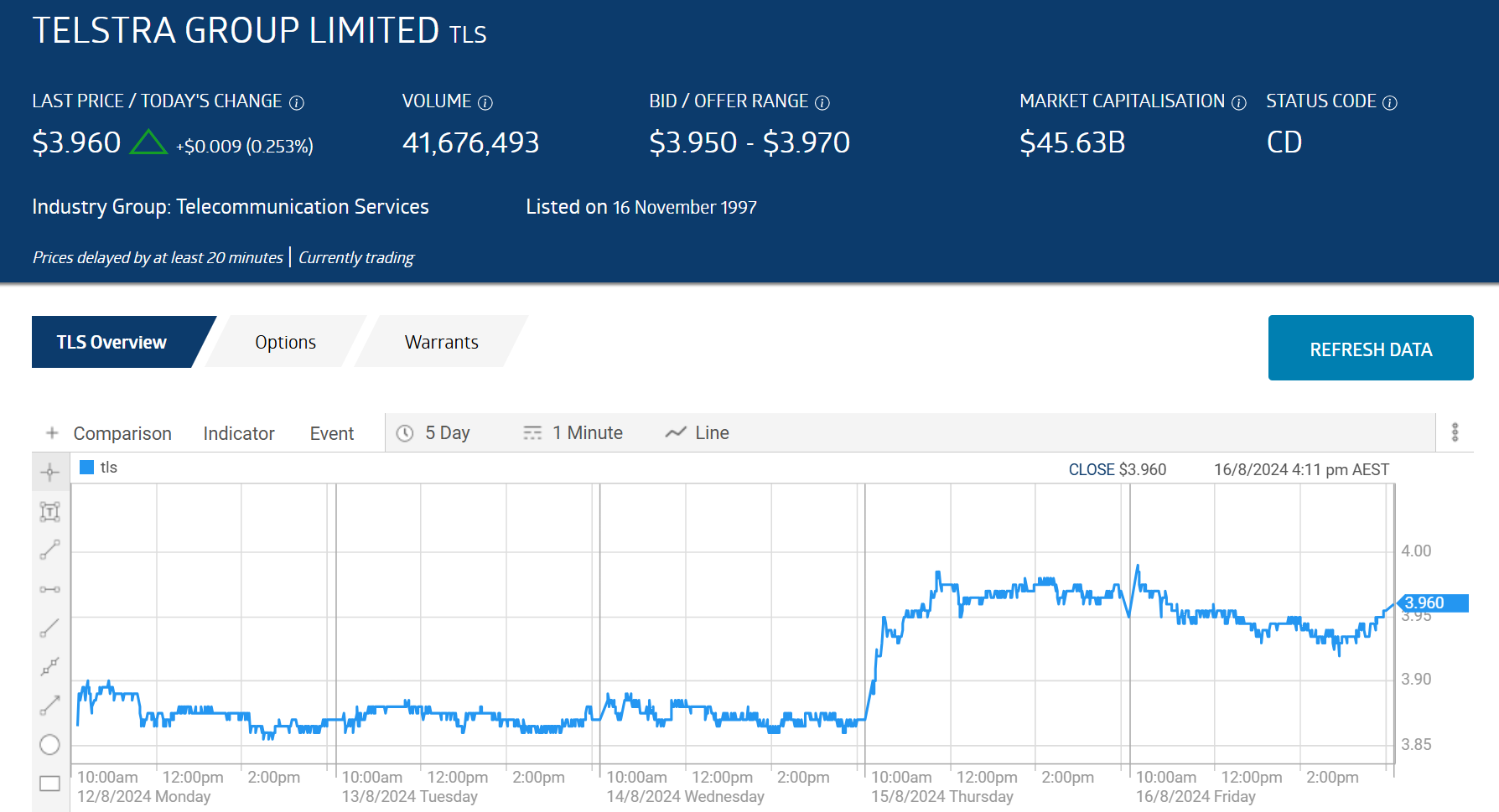Viewport: 1499px width, 812px height.
Task: Show info for Last Price / Today's Change
Action: [297, 102]
